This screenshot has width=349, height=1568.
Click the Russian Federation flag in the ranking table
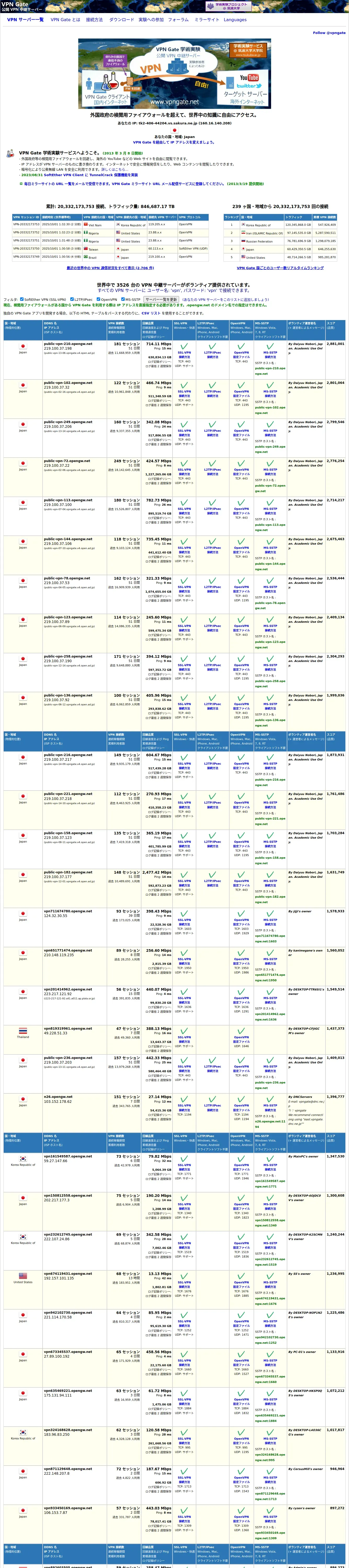(244, 241)
